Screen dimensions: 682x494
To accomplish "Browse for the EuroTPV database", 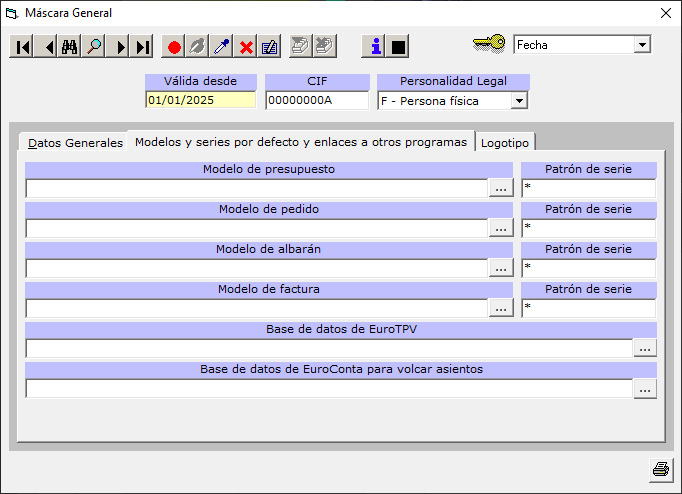I will coord(645,348).
